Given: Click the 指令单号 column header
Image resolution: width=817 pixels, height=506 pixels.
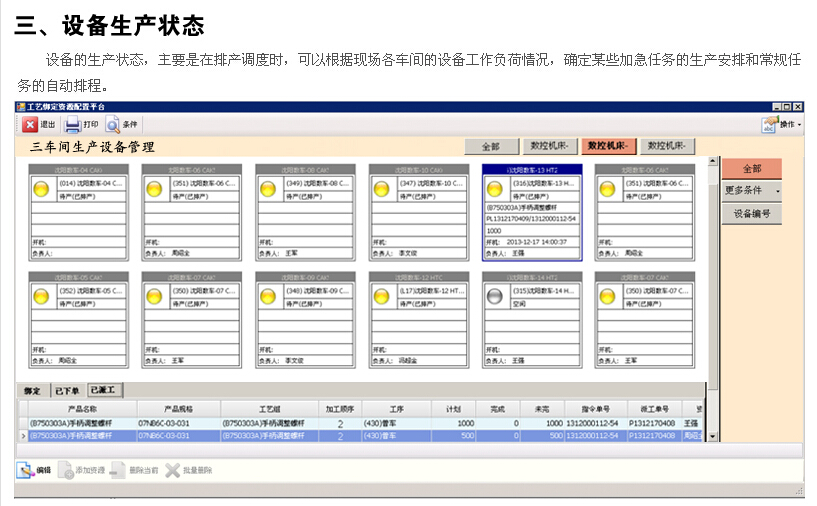Looking at the screenshot, I should [596, 409].
